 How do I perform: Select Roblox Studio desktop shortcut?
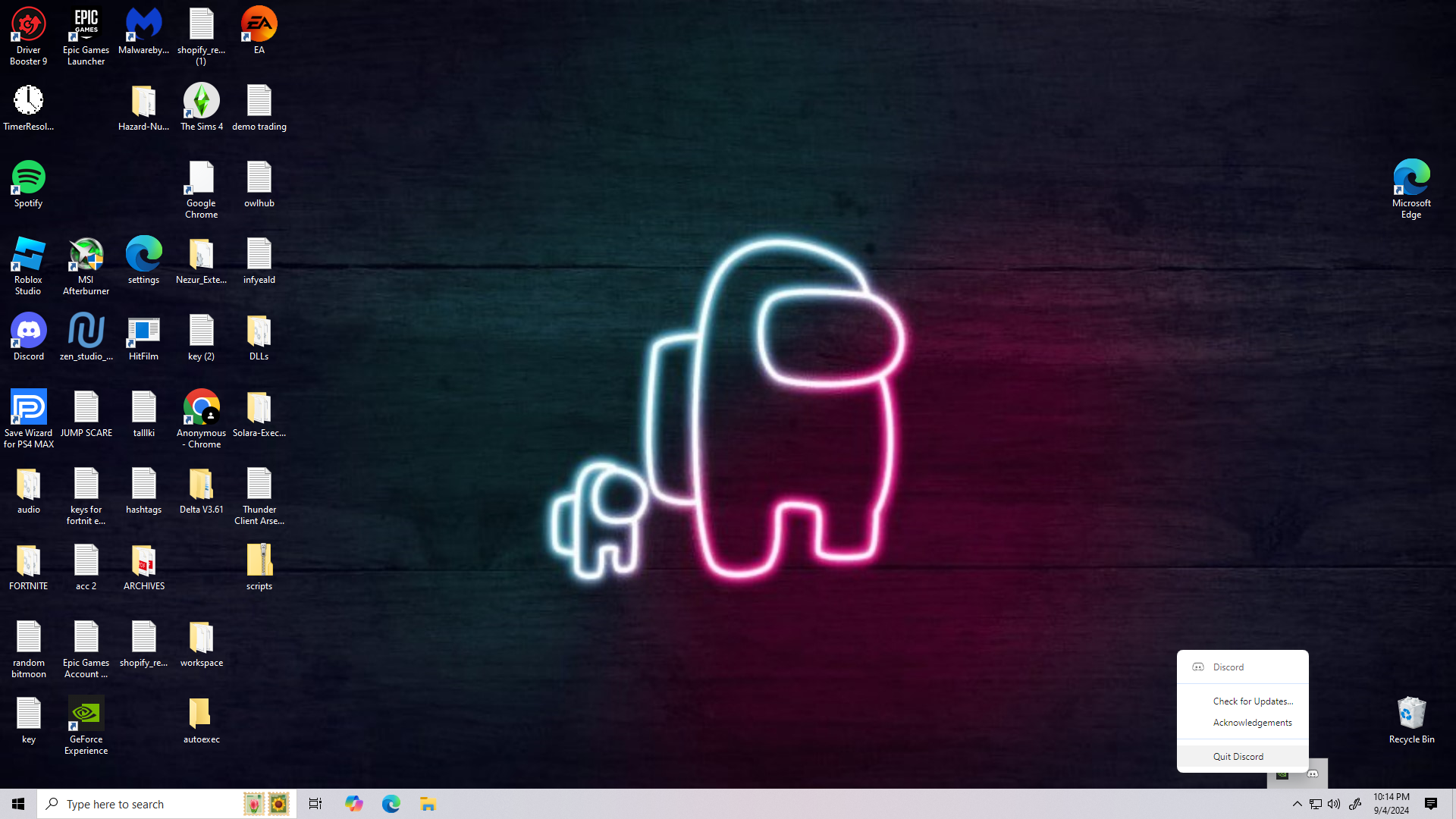[29, 256]
